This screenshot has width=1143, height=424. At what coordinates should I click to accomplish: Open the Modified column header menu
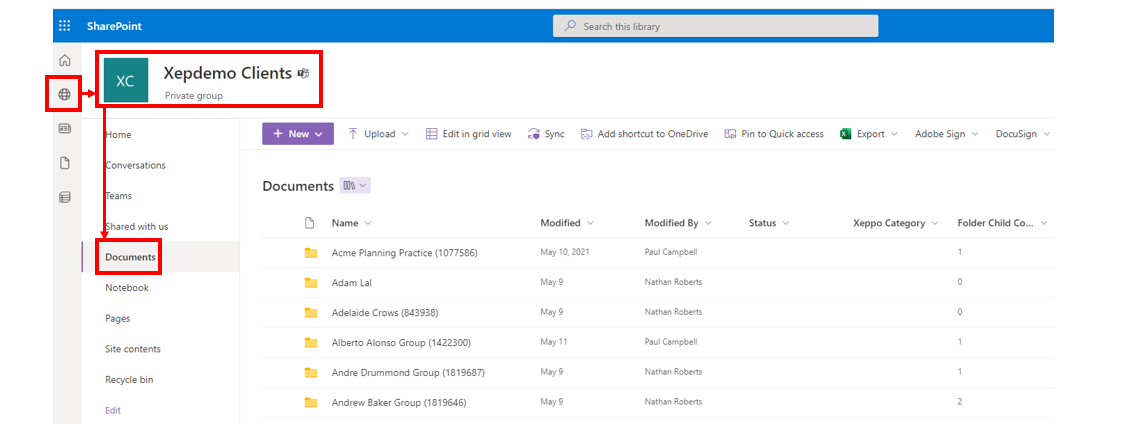click(566, 223)
